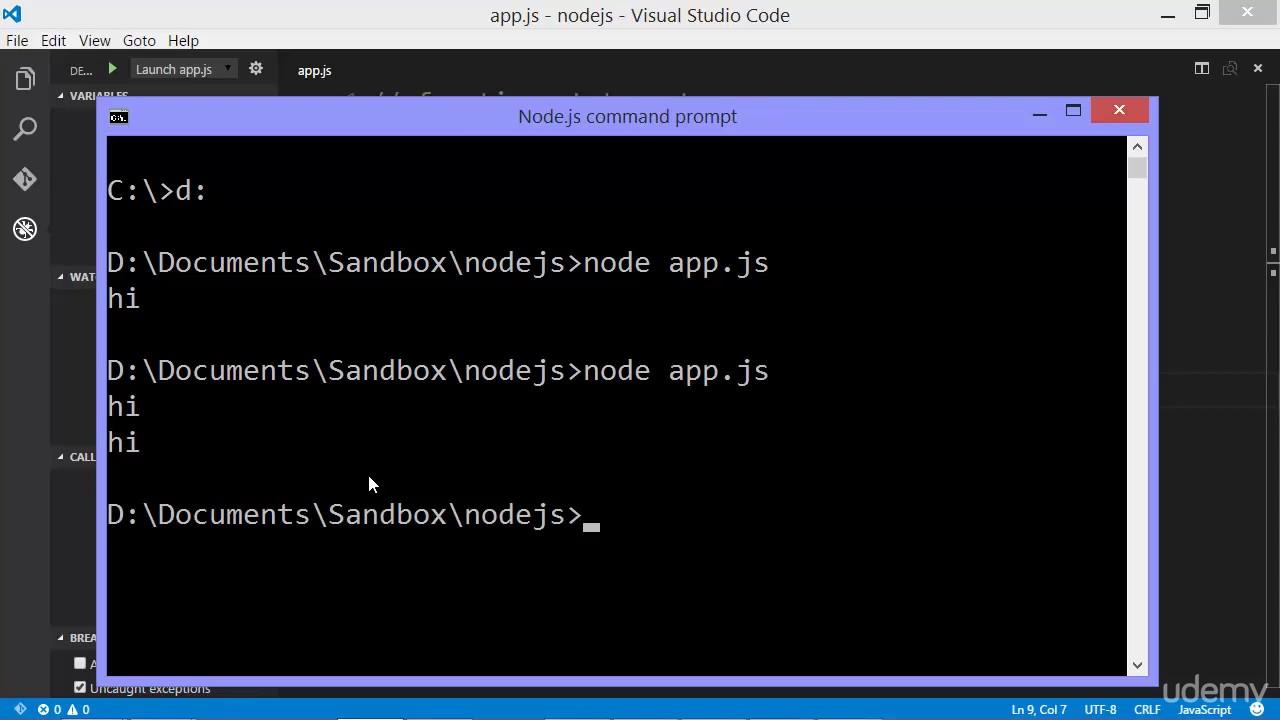Open the Debug view in activity bar
The image size is (1280, 720).
[25, 229]
